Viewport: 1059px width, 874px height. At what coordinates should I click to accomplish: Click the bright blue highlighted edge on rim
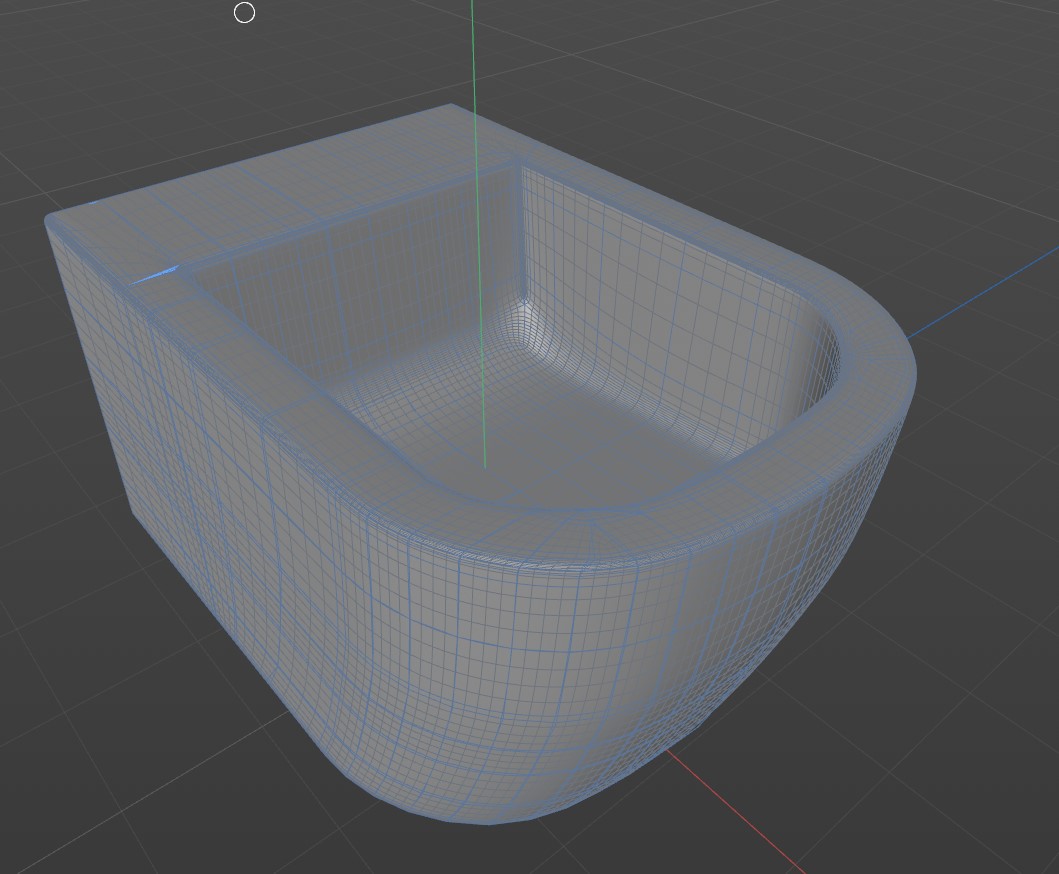click(153, 275)
